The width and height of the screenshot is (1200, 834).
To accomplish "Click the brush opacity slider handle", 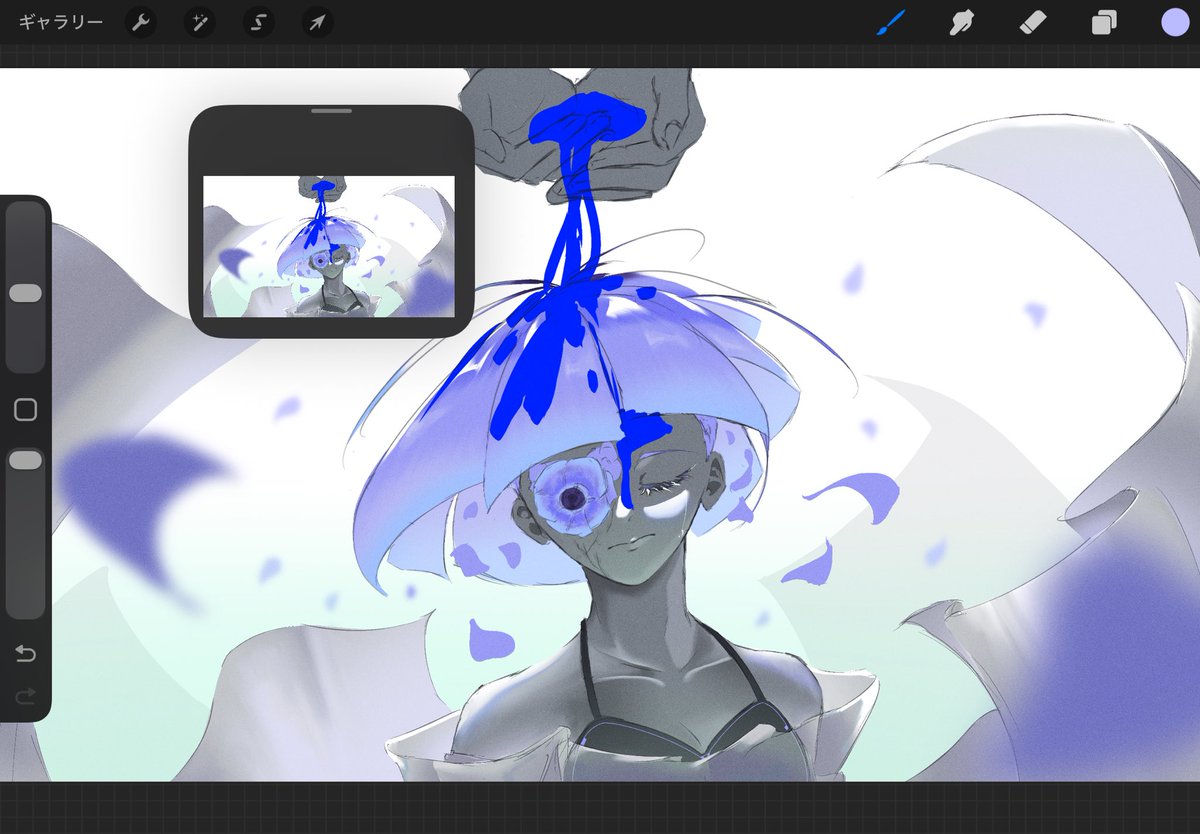I will point(25,460).
